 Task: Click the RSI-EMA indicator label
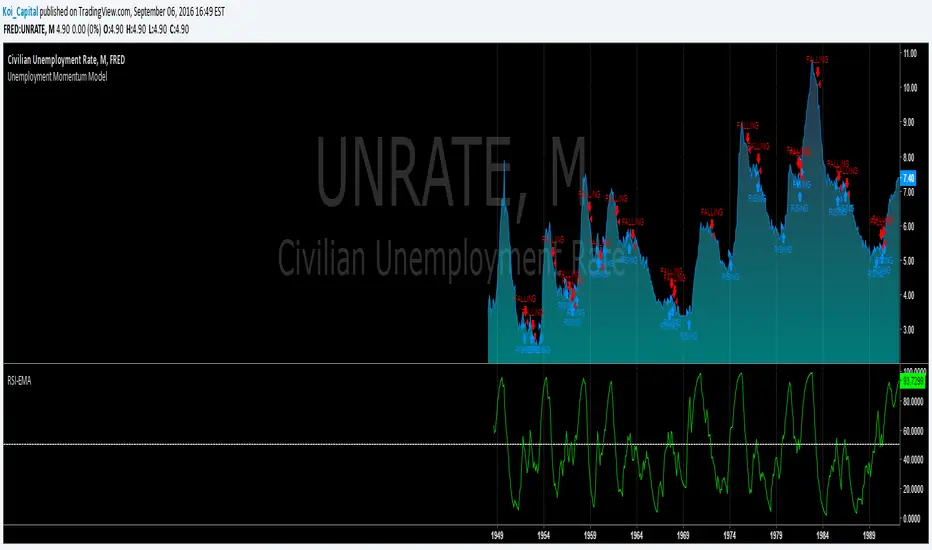coord(19,381)
